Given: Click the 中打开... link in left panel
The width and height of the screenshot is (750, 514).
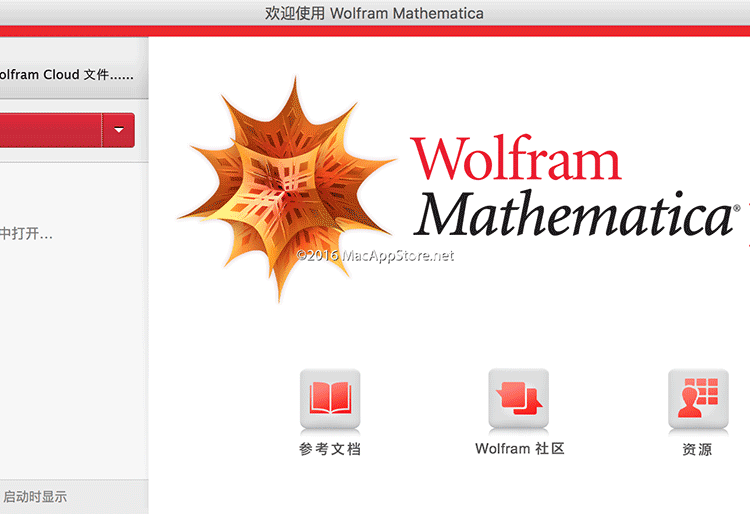Looking at the screenshot, I should [26, 234].
